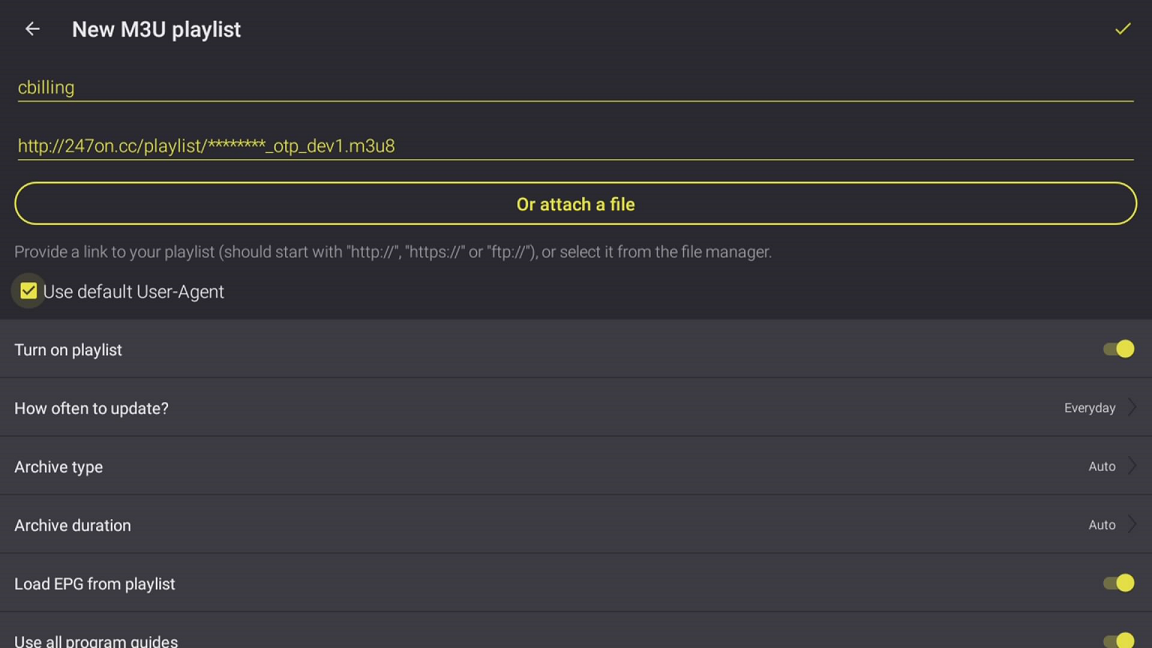Tap the 'Load EPG from playlist' label
The width and height of the screenshot is (1152, 648).
tap(94, 584)
